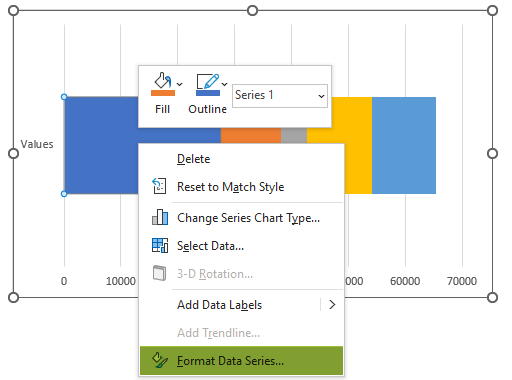Select Reset to Match Style

[x=241, y=187]
